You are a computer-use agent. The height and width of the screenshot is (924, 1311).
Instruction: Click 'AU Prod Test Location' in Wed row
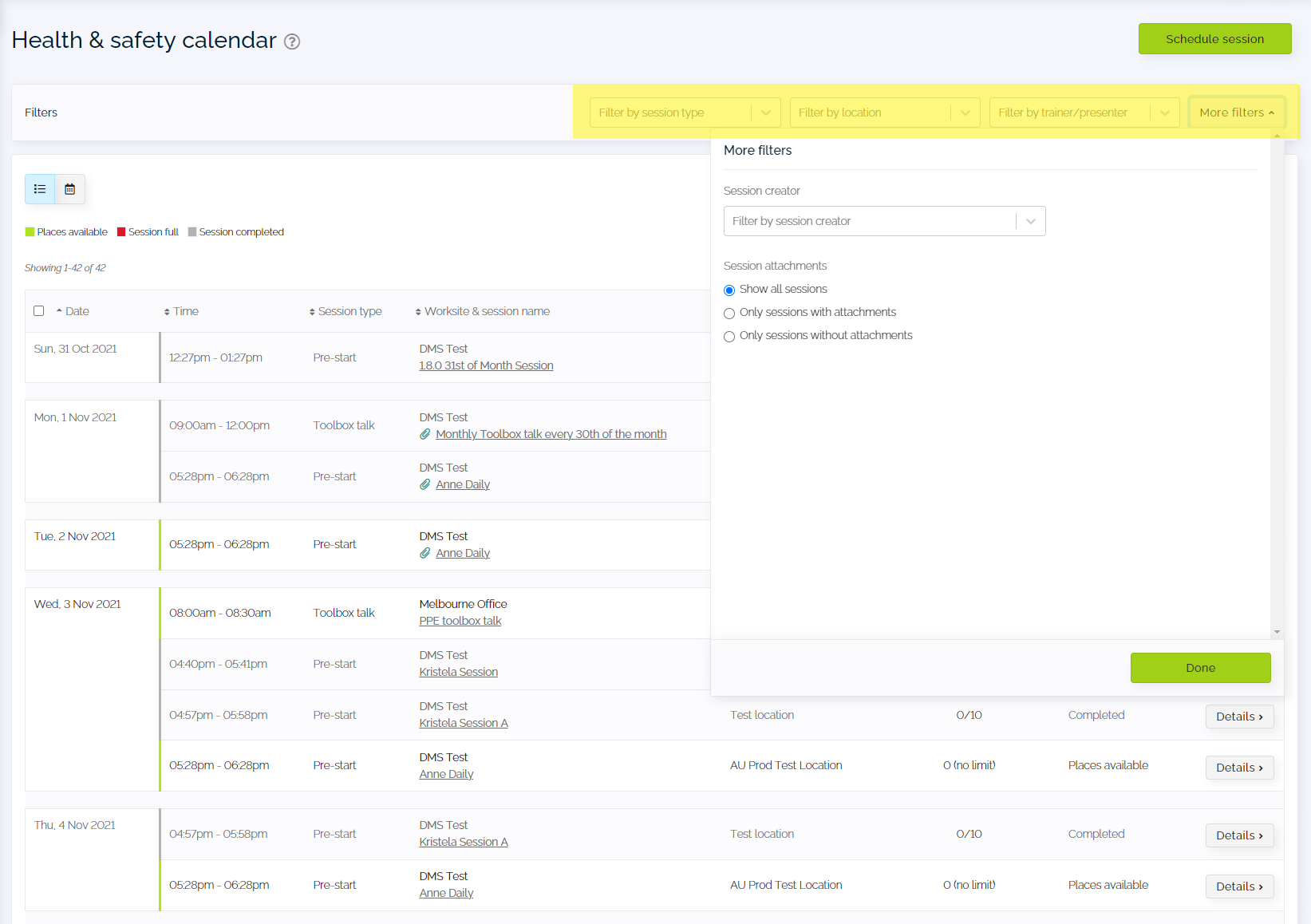(x=786, y=765)
